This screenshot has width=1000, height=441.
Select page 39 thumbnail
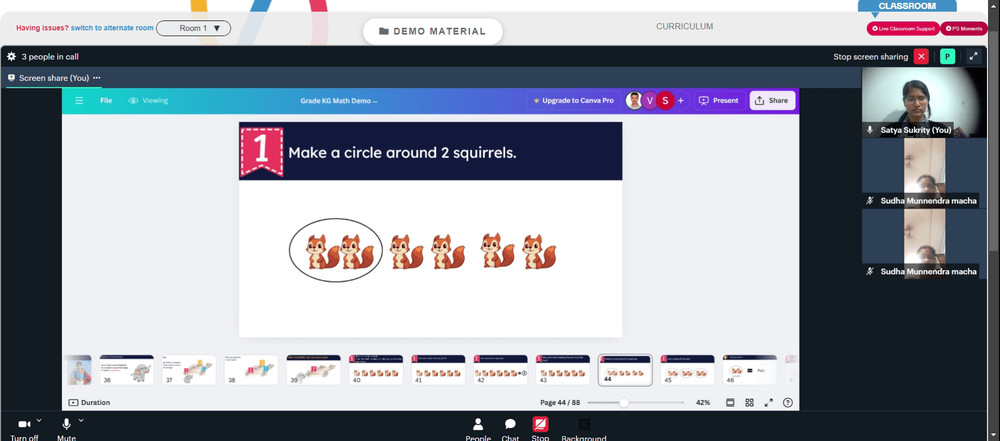[313, 370]
